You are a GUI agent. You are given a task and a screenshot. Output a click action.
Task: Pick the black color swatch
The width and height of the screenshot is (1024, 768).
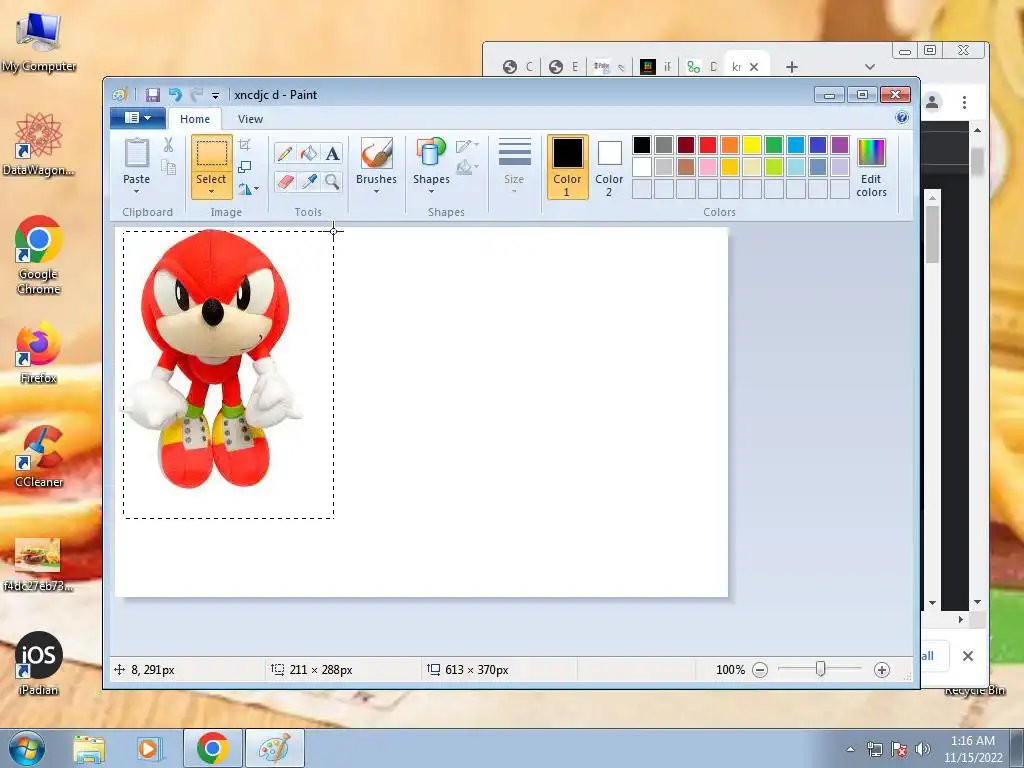pos(641,145)
